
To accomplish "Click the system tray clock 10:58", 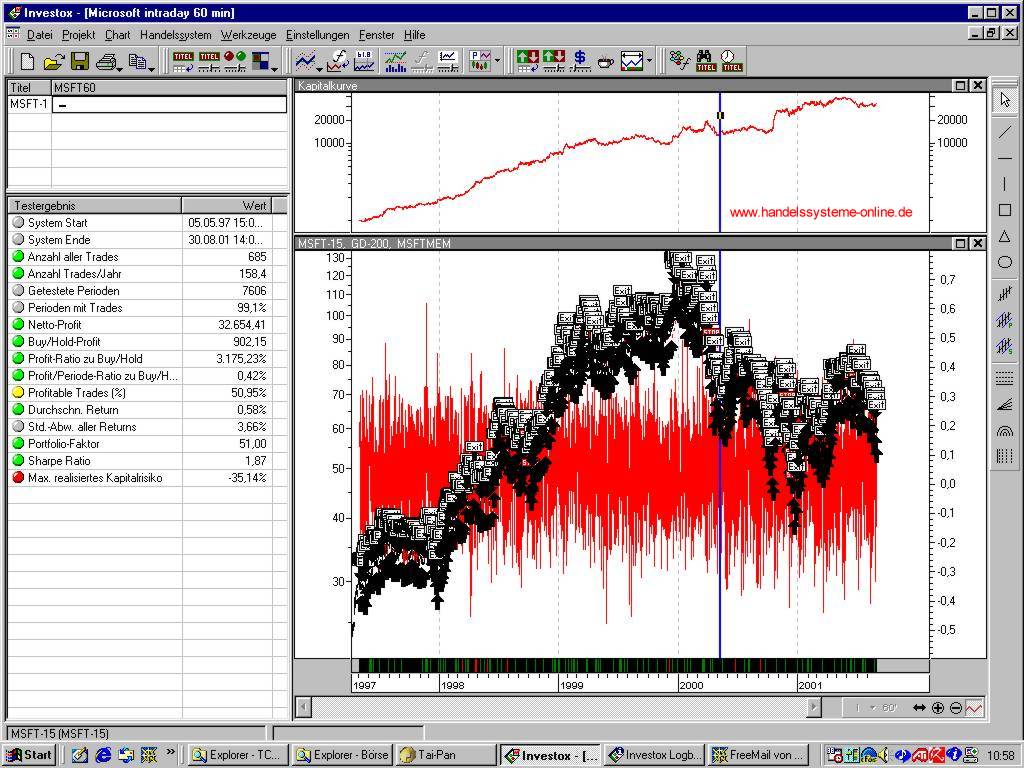I will 1000,756.
